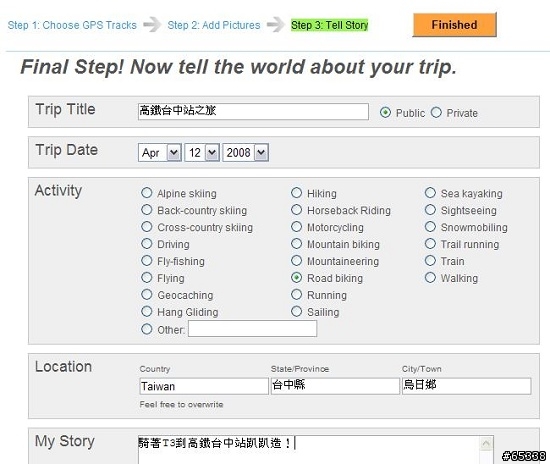Pick Geocaching as the activity

(147, 295)
